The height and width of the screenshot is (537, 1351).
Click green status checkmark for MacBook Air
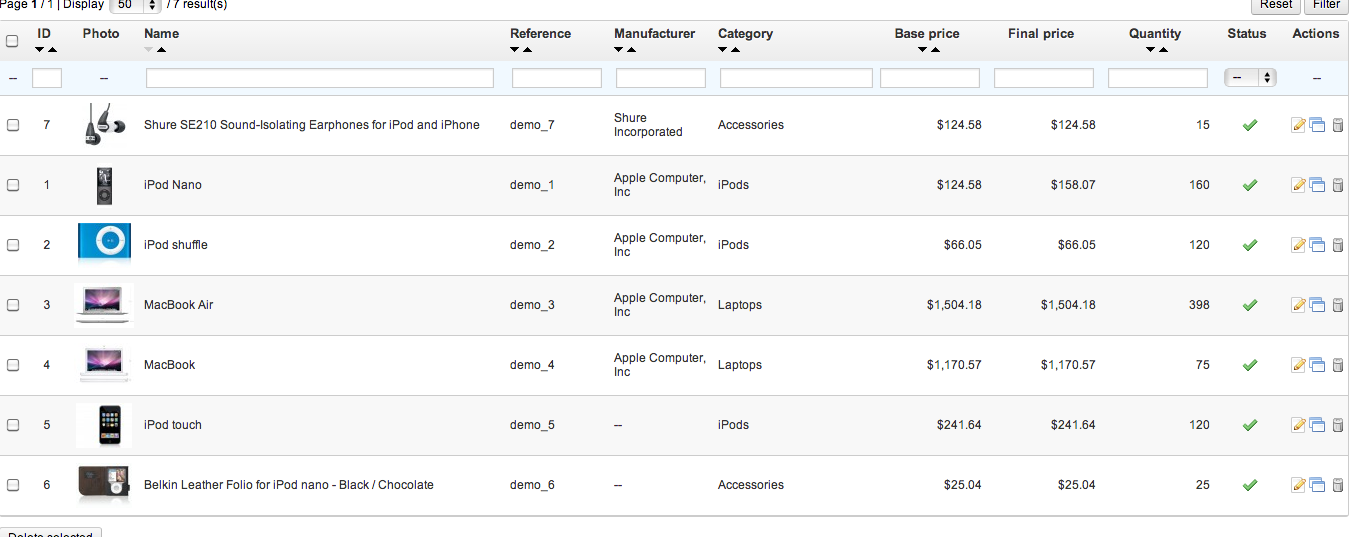click(1249, 305)
